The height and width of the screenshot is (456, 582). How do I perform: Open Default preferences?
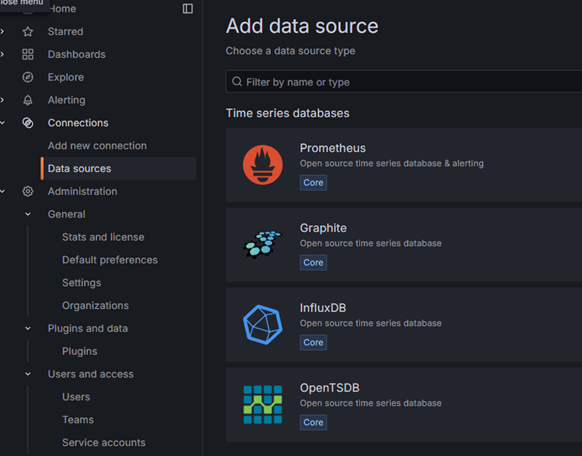[110, 260]
